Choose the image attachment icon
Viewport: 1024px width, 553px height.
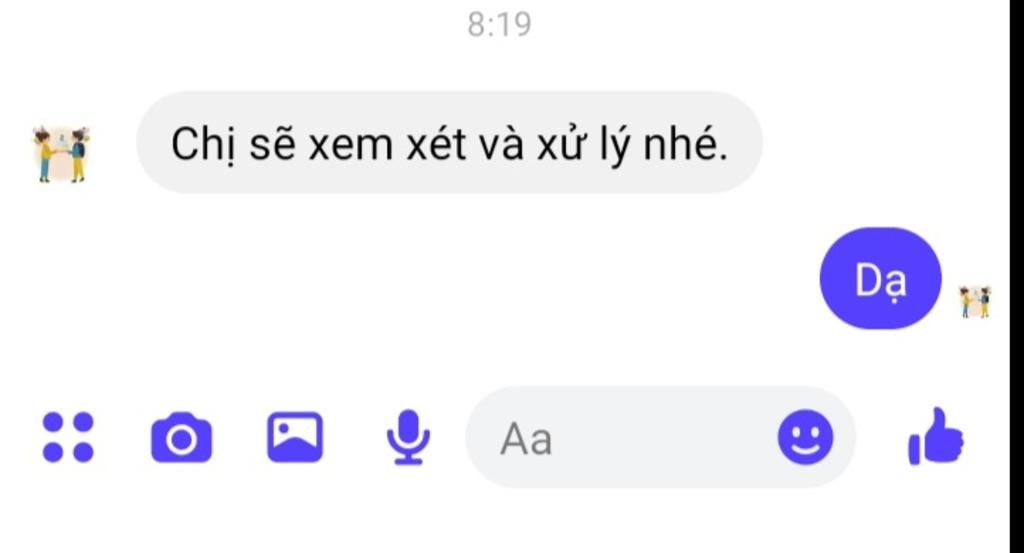pyautogui.click(x=295, y=437)
